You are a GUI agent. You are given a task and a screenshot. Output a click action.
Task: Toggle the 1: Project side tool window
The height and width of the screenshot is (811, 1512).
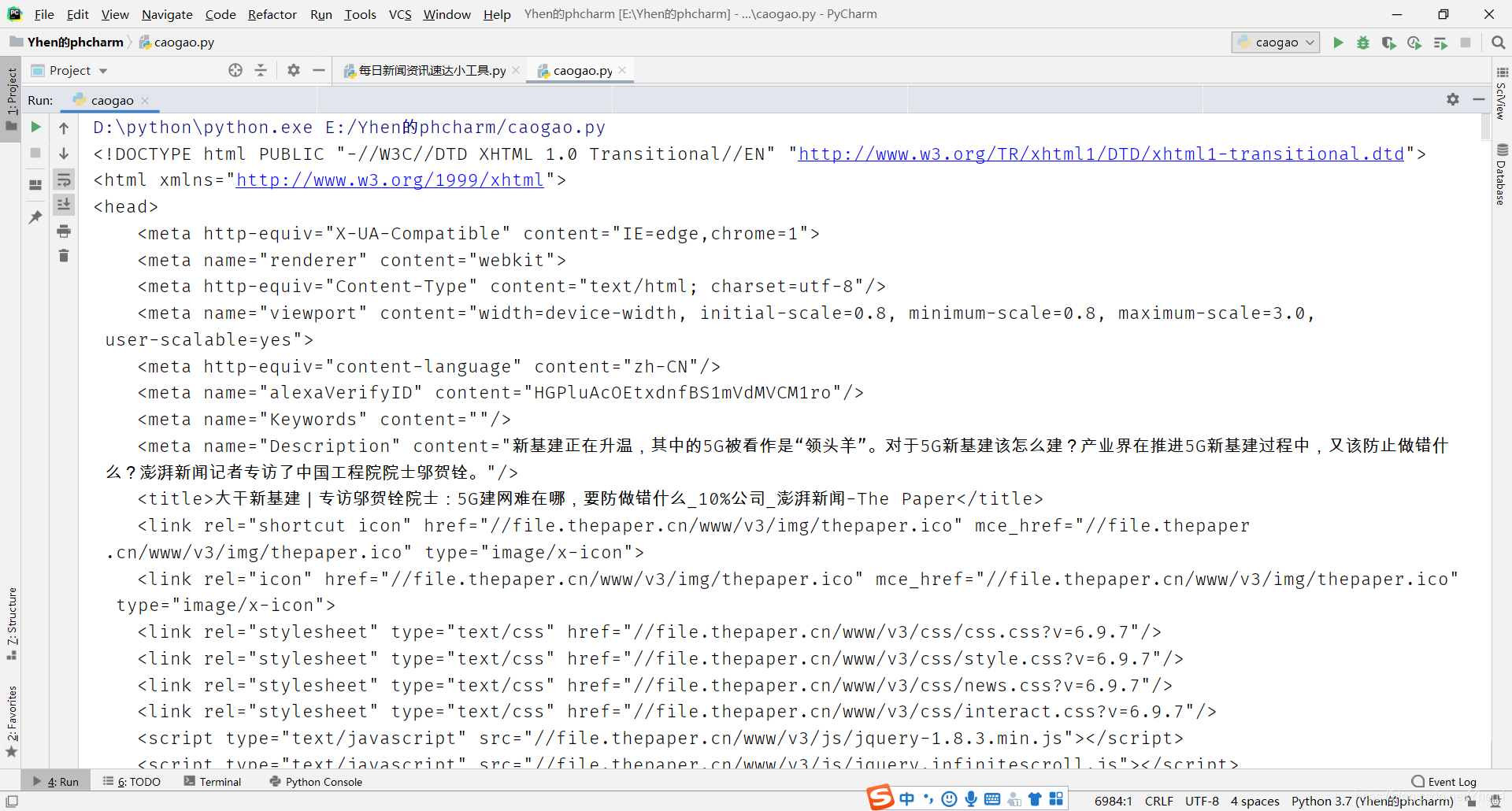point(11,98)
